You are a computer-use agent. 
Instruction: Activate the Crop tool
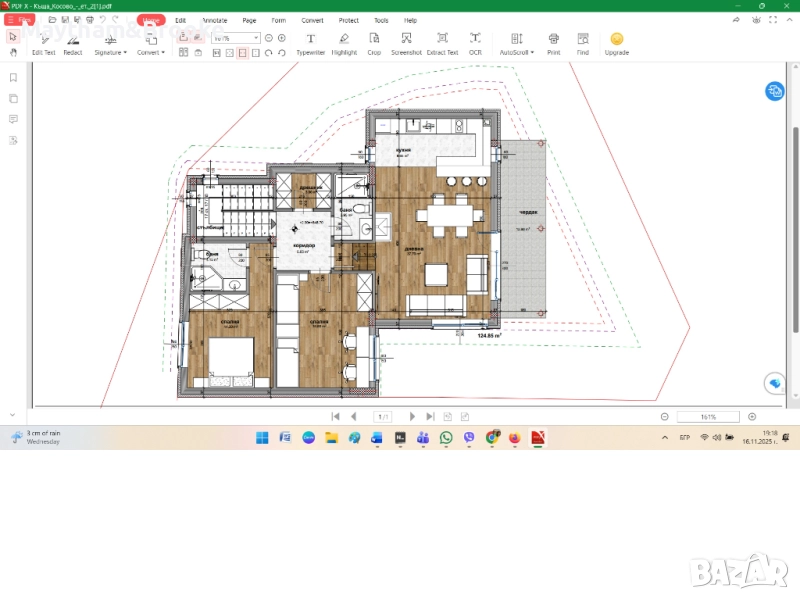(x=374, y=42)
